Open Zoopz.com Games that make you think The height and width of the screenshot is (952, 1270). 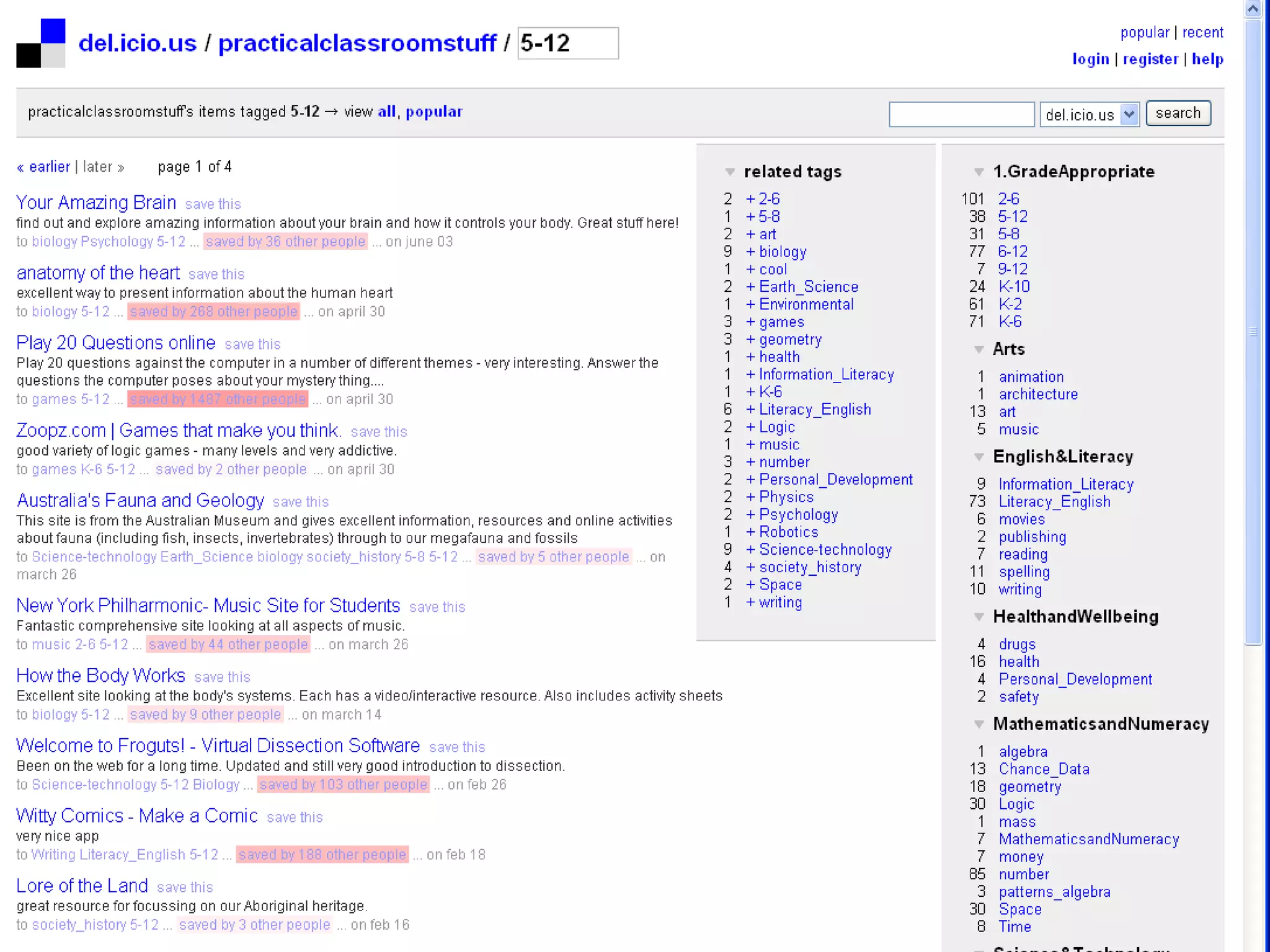[179, 430]
